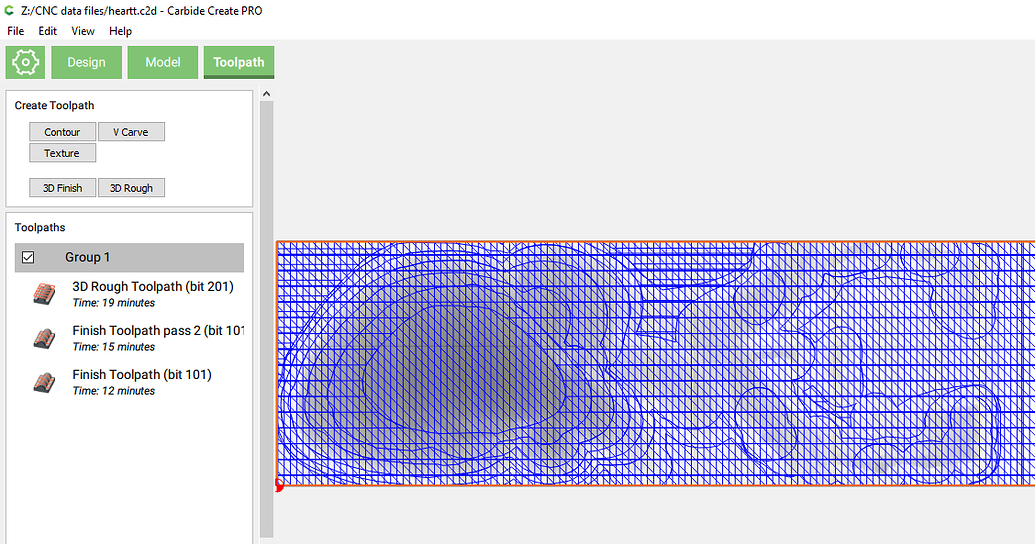
Task: Switch to the Model tab
Action: click(163, 63)
